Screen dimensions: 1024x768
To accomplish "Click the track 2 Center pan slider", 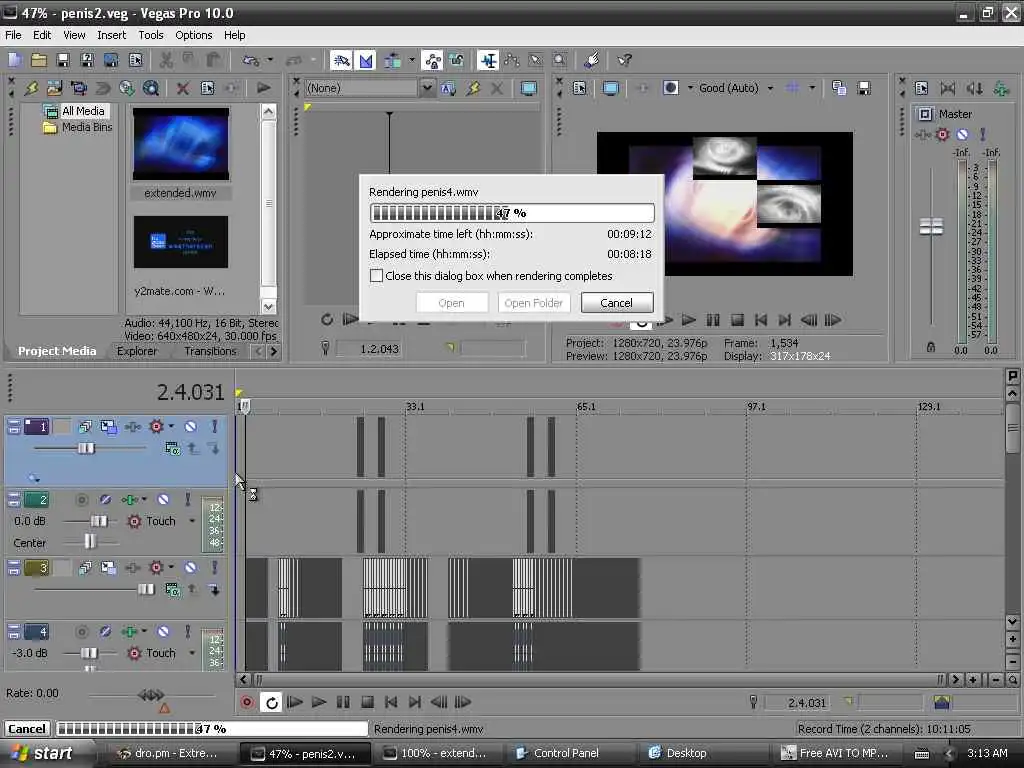I will pyautogui.click(x=90, y=541).
